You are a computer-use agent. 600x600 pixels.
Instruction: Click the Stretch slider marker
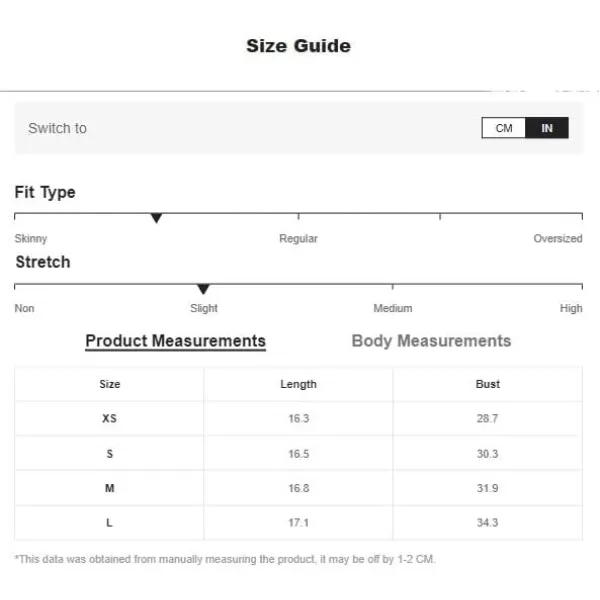click(x=203, y=289)
